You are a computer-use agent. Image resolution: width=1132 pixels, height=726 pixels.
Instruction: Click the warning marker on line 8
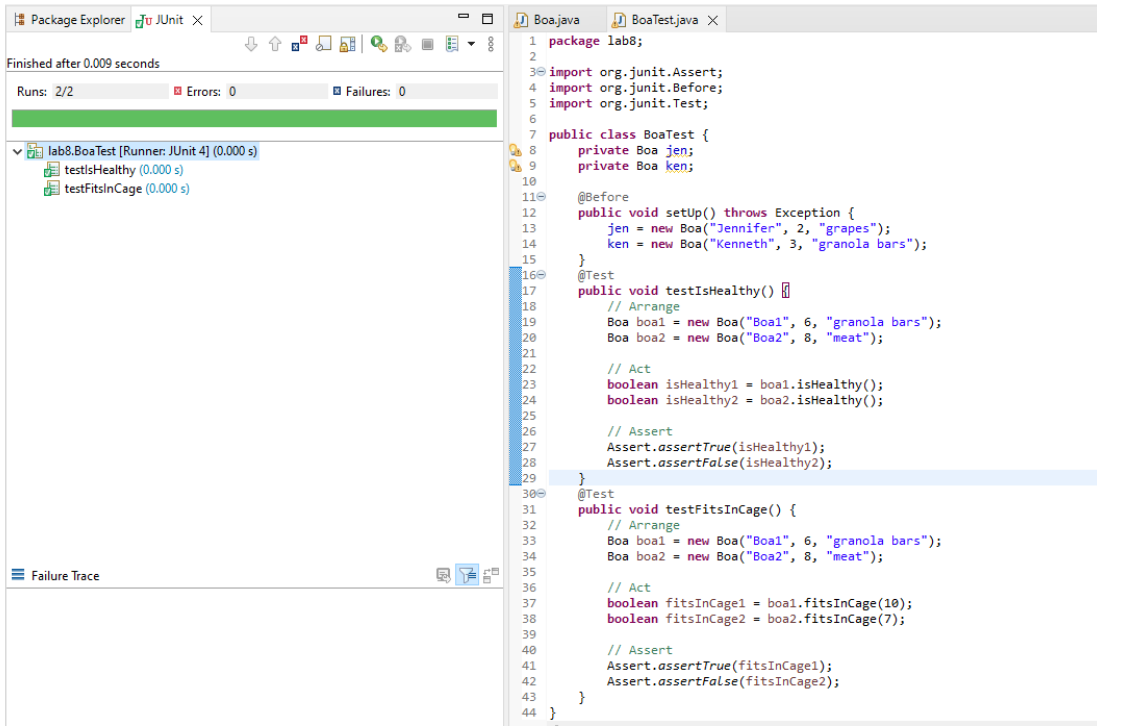coord(515,150)
